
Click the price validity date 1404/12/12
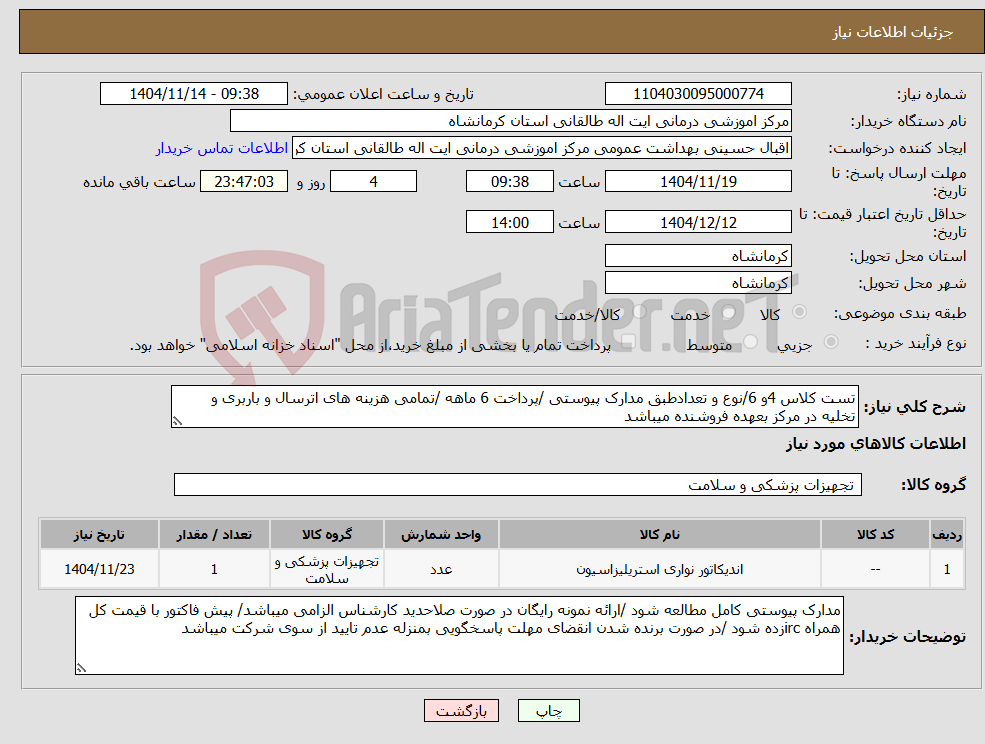(698, 222)
